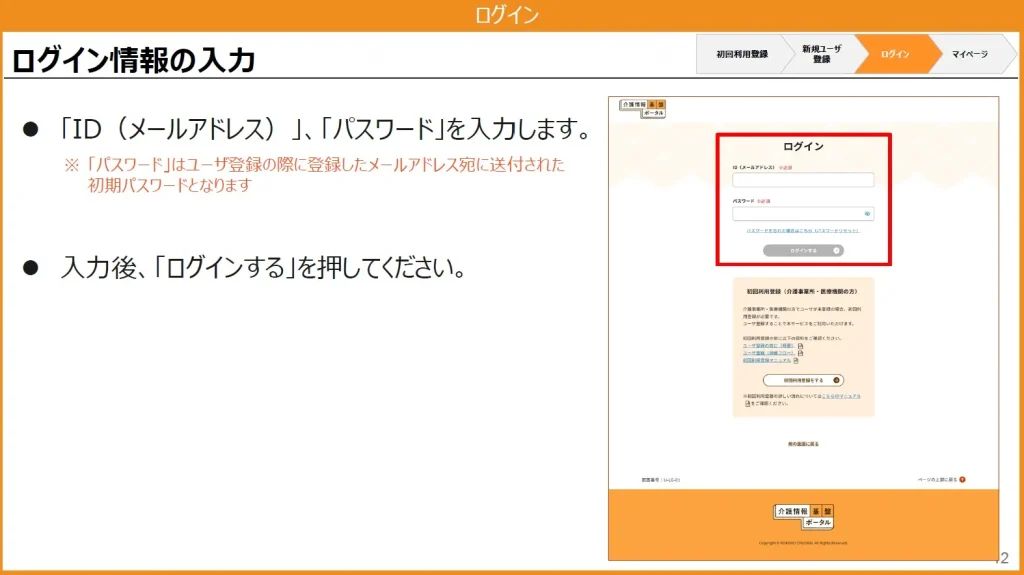
Task: Click the ID (メールアドレス) input field
Action: pyautogui.click(x=803, y=180)
